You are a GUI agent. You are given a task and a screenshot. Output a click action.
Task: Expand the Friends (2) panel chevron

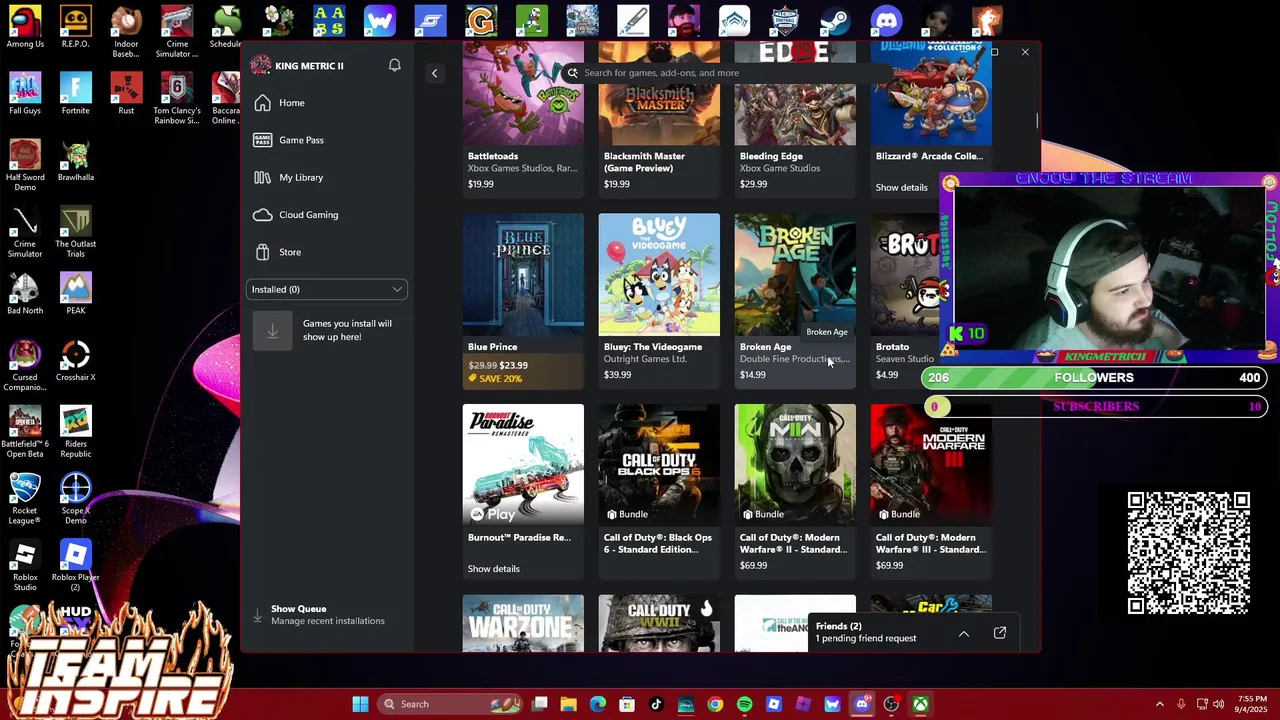(964, 633)
